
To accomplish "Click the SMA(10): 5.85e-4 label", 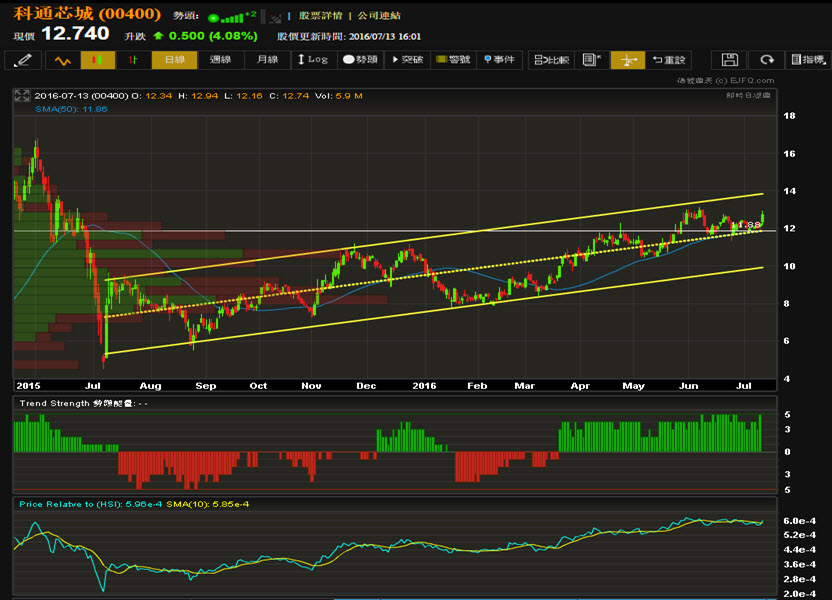I will 207,504.
